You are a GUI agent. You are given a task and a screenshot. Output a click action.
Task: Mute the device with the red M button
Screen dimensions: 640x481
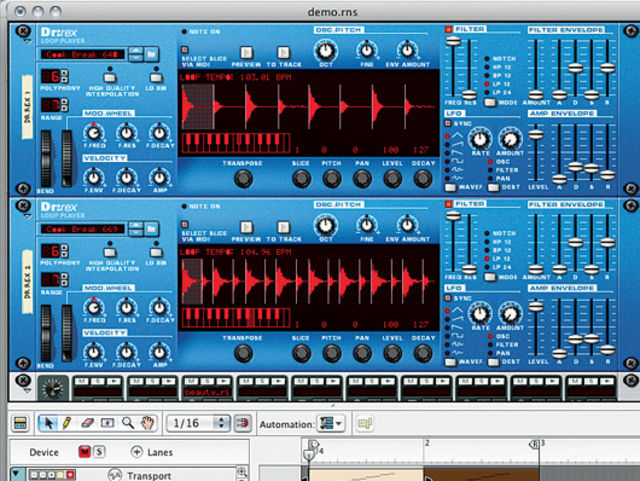(85, 452)
